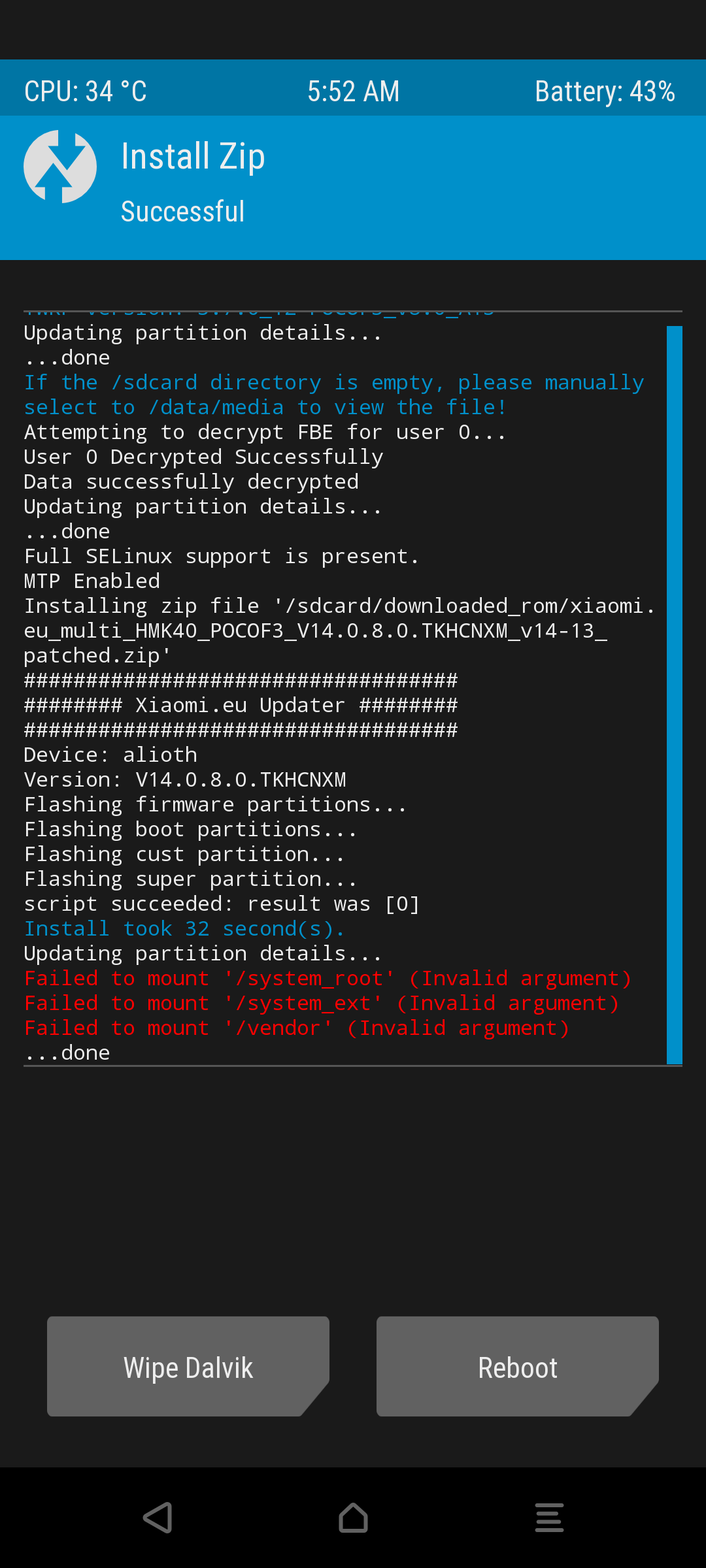Select the Install Zip title
The height and width of the screenshot is (1568, 706).
pos(193,157)
